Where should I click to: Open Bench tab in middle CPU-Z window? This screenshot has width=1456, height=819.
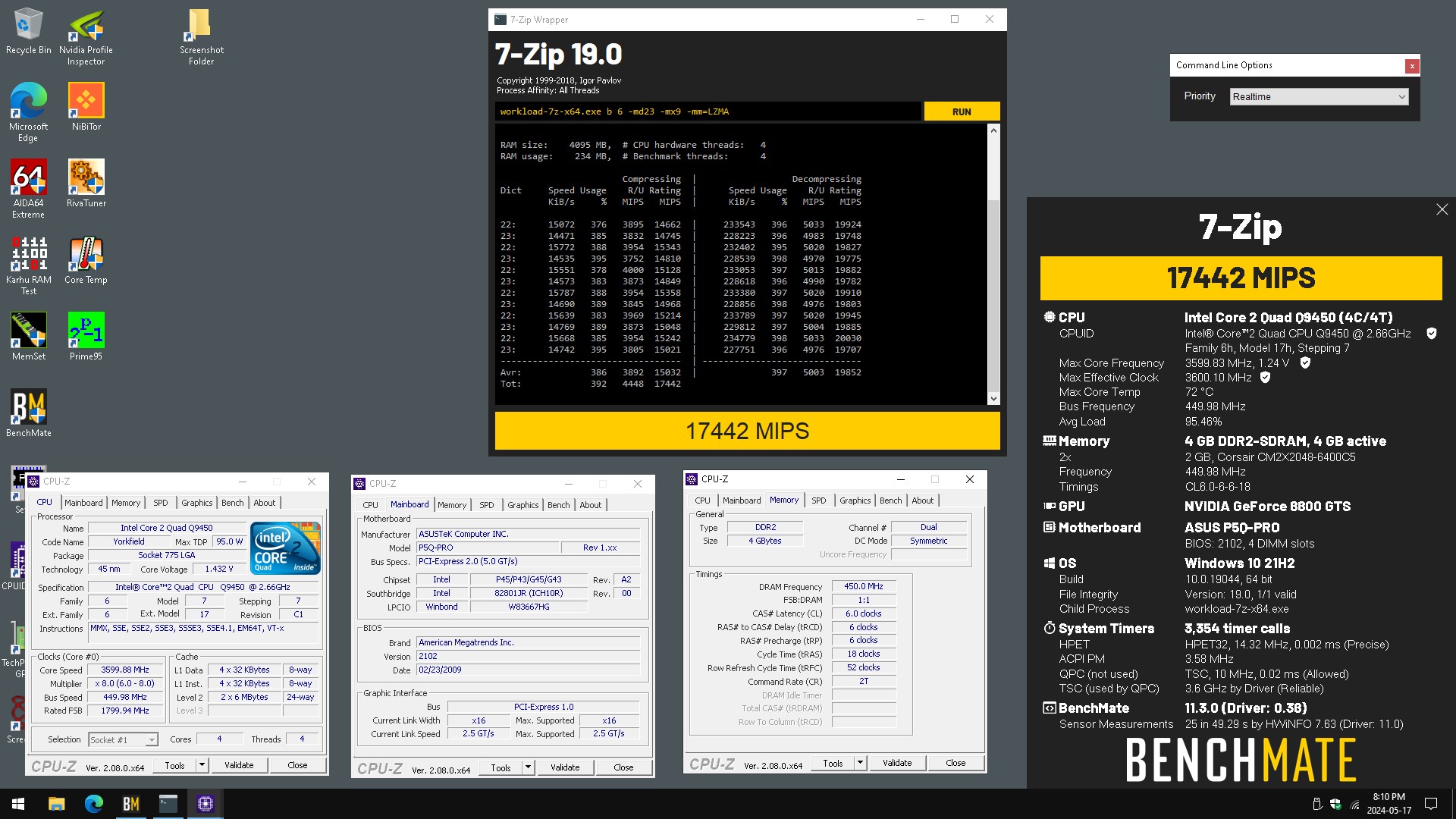coord(559,505)
